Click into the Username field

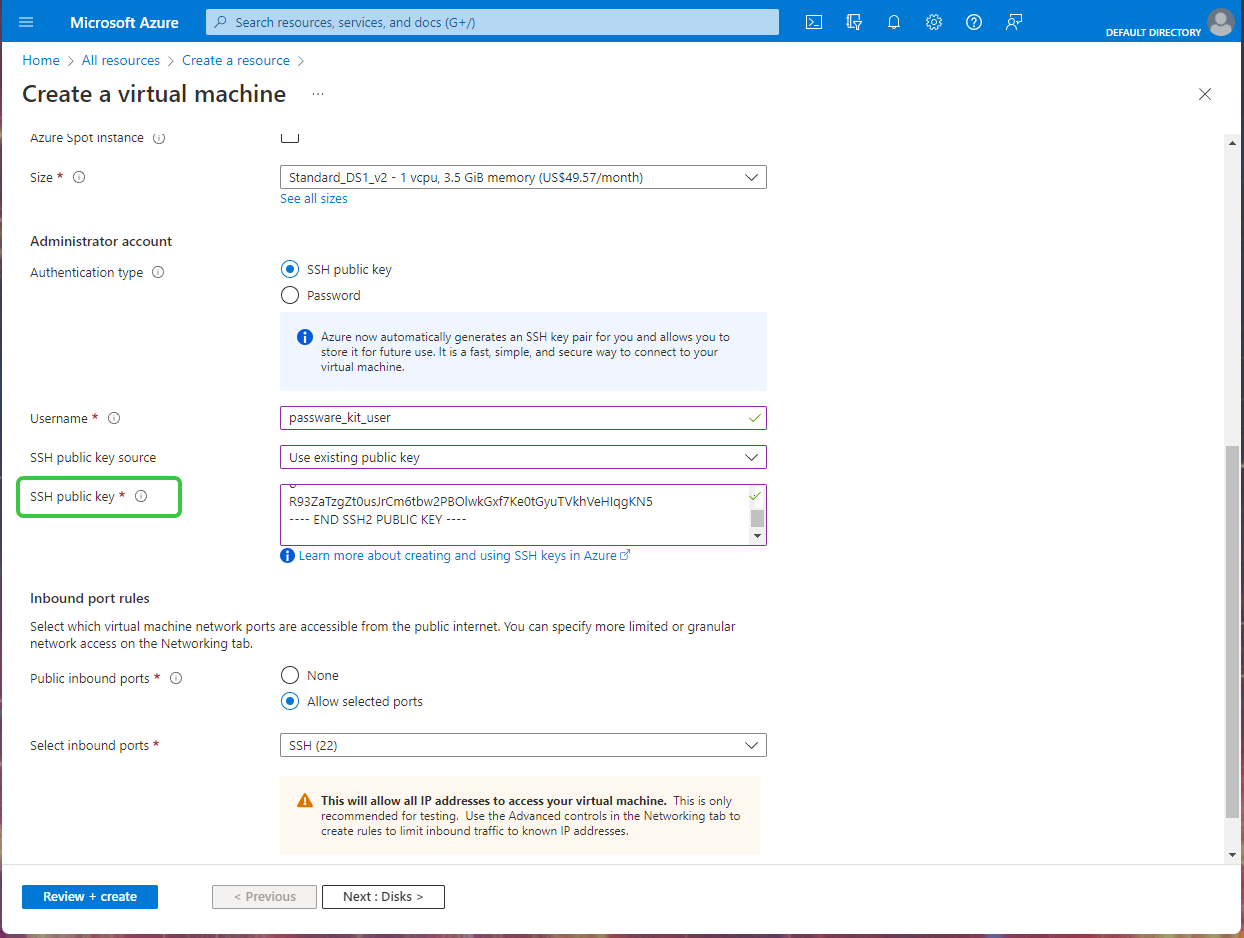click(523, 418)
